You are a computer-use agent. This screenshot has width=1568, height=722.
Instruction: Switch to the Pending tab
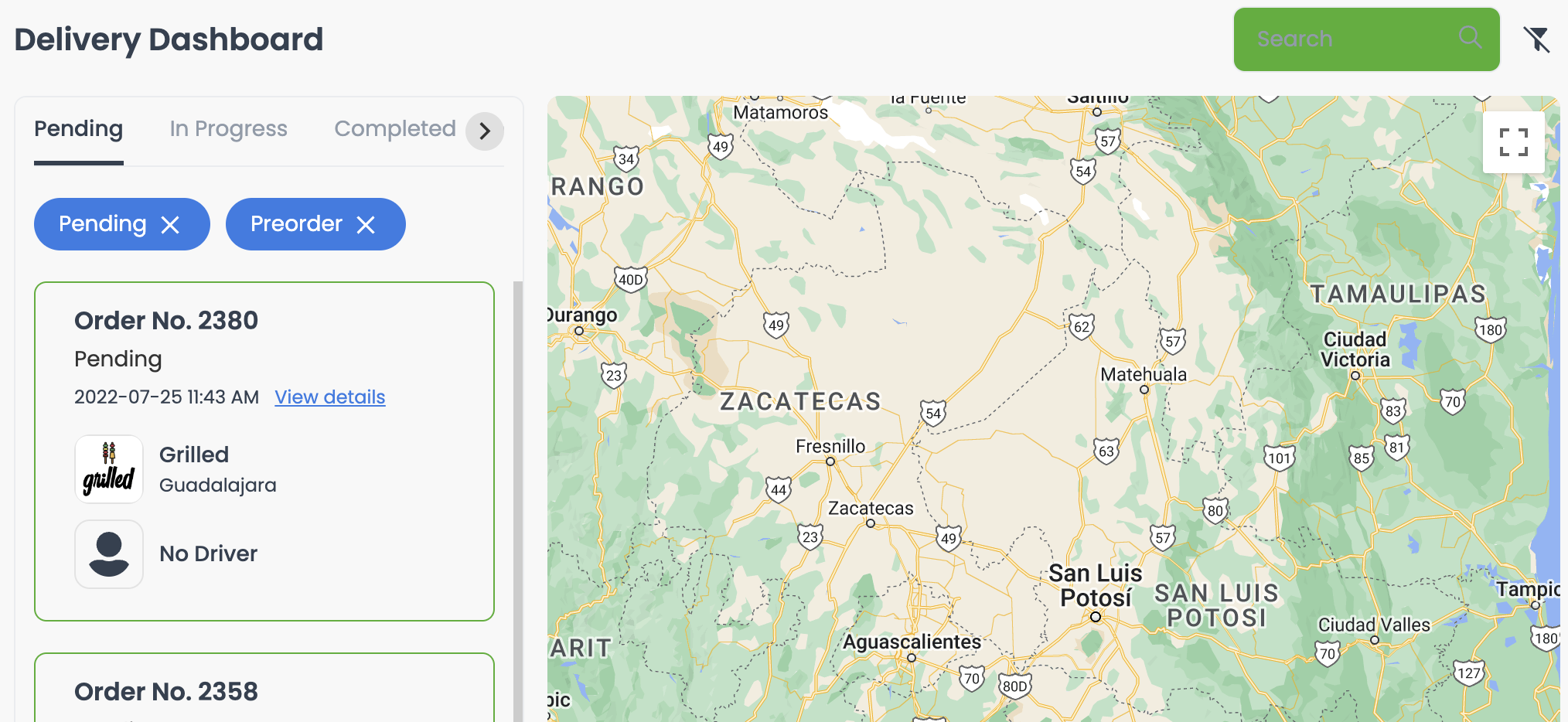pos(79,129)
